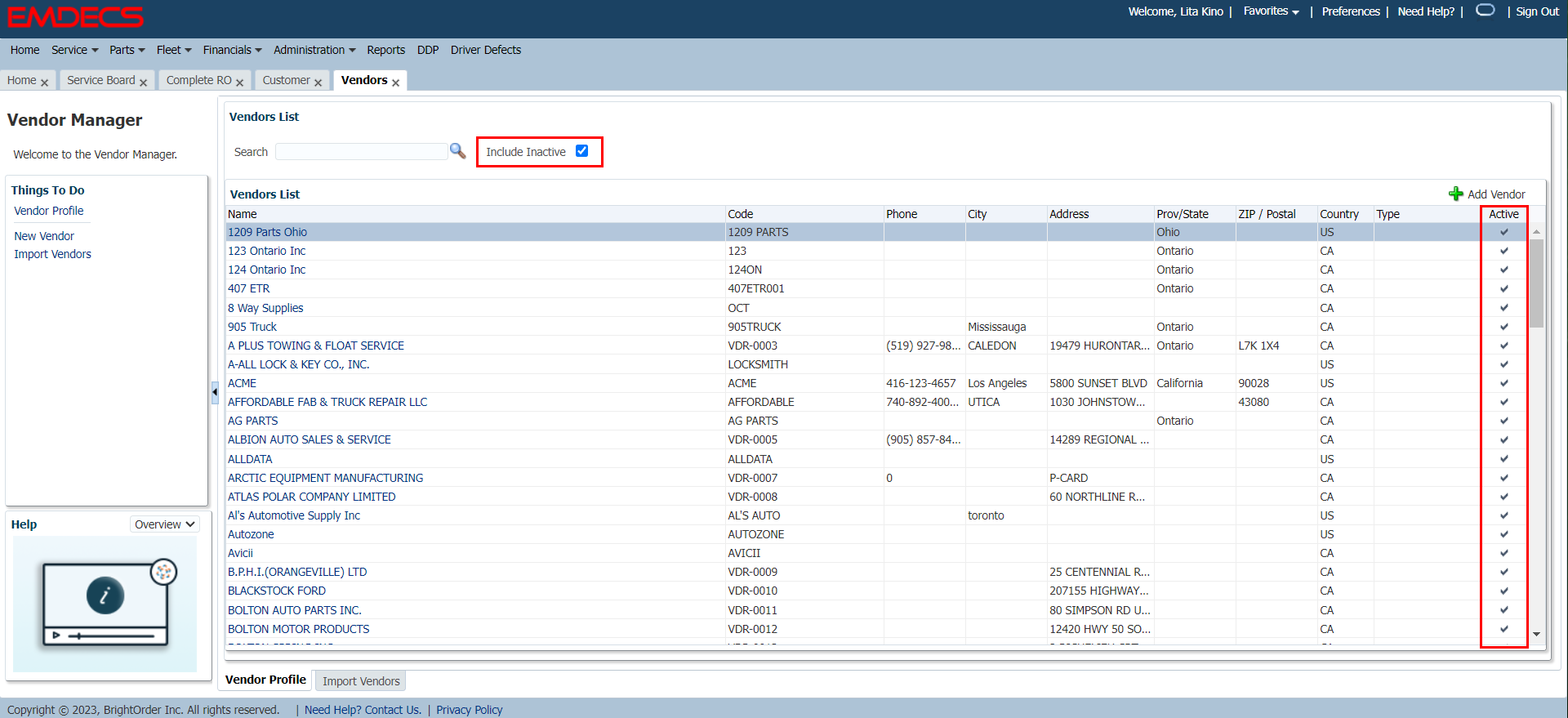This screenshot has width=1568, height=718.
Task: Toggle Active checkmark for Autozone
Action: coord(1503,534)
